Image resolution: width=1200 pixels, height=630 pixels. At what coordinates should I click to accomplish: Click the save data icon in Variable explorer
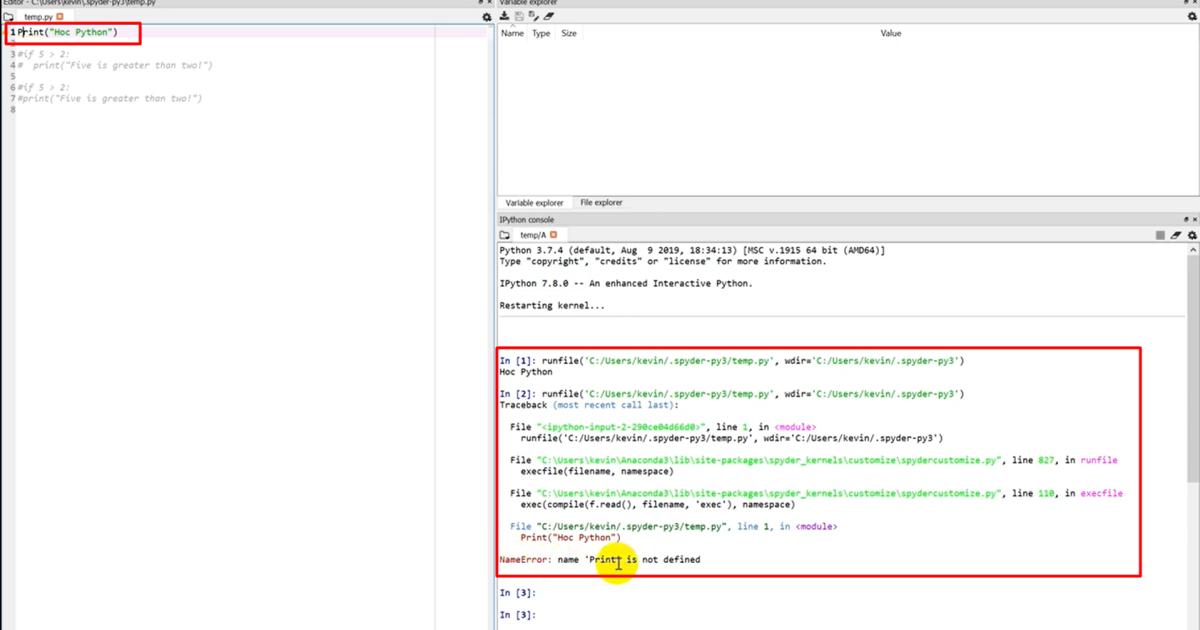click(x=519, y=17)
